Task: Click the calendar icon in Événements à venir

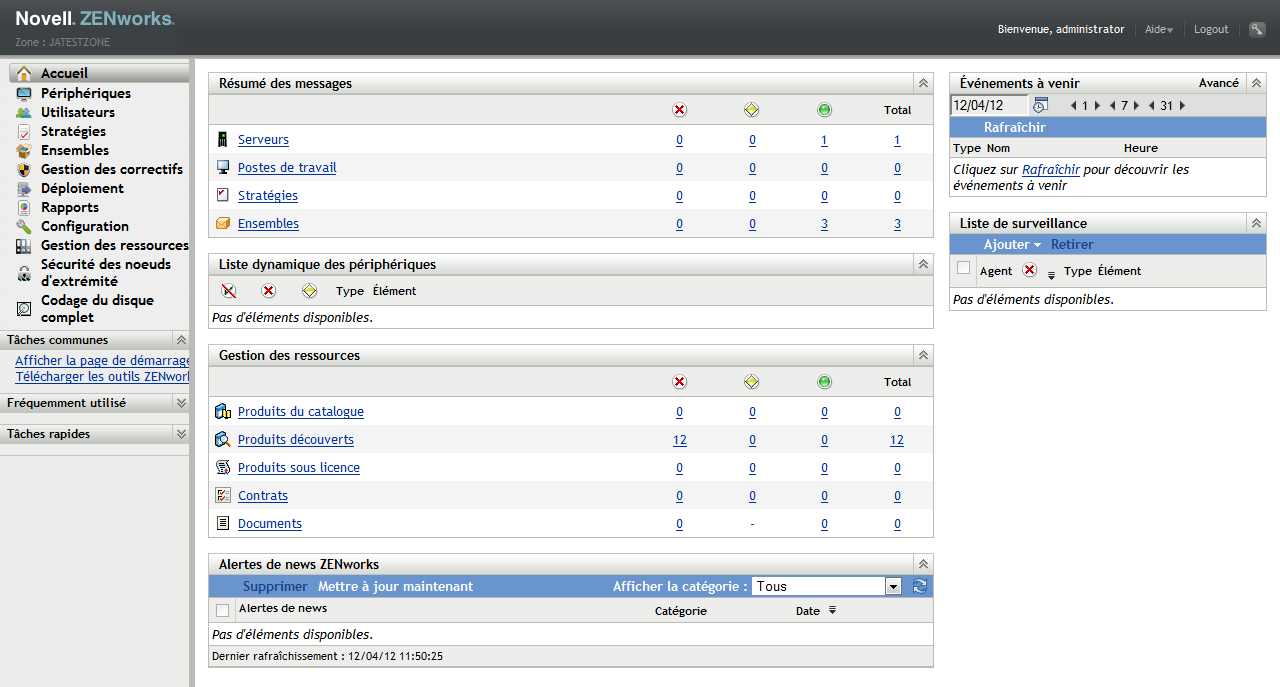Action: coord(1040,104)
